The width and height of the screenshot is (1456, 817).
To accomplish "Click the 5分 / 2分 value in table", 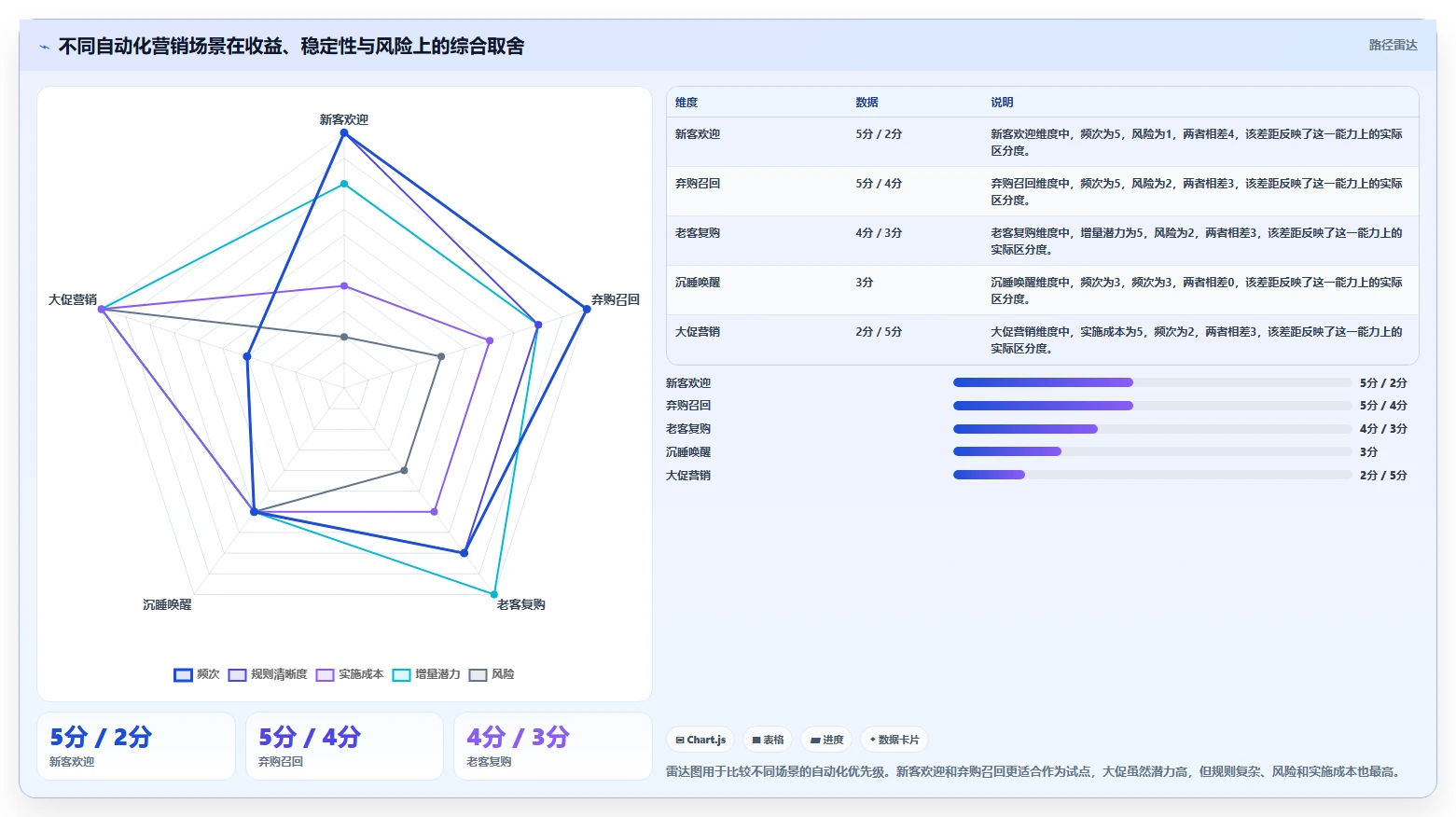I will 879,134.
